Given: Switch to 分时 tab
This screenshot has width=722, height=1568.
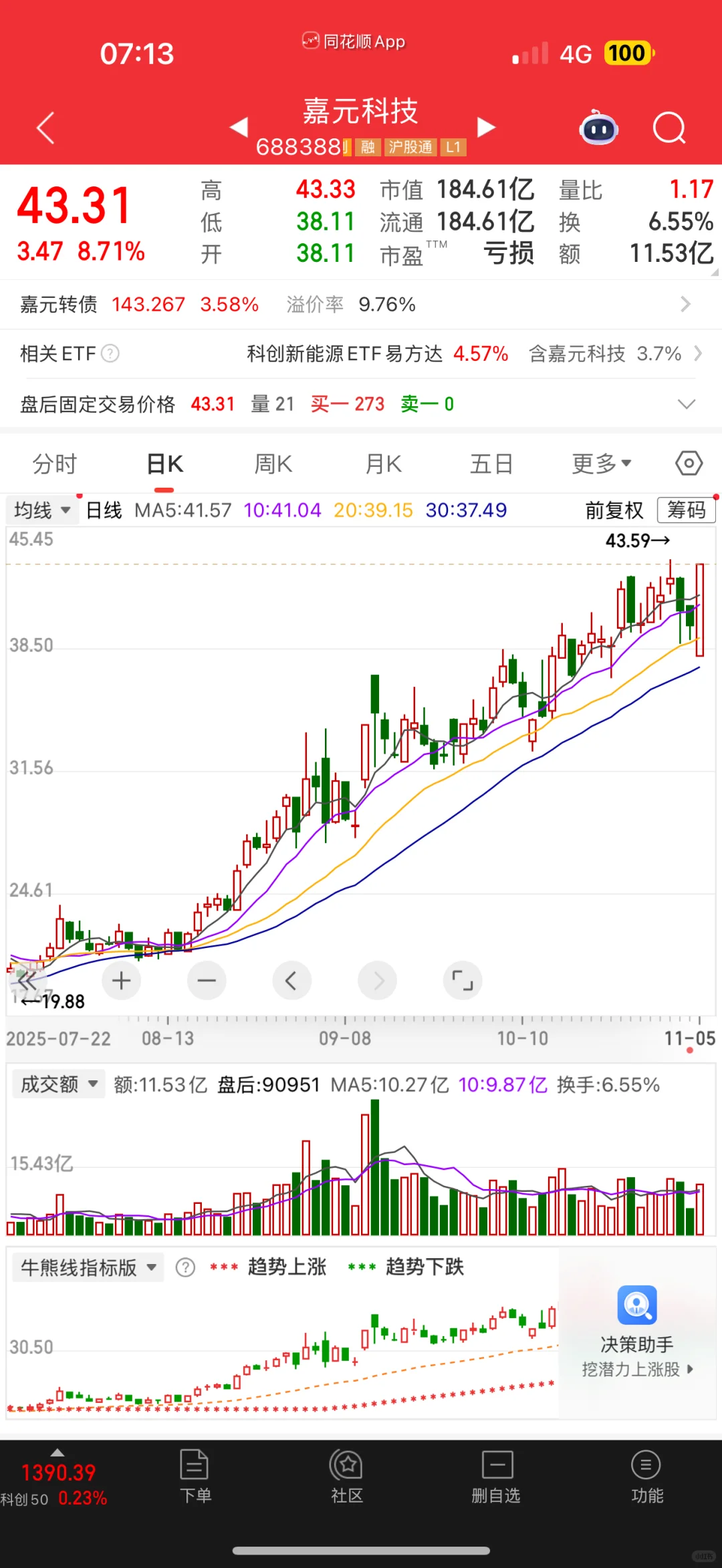Looking at the screenshot, I should (55, 463).
